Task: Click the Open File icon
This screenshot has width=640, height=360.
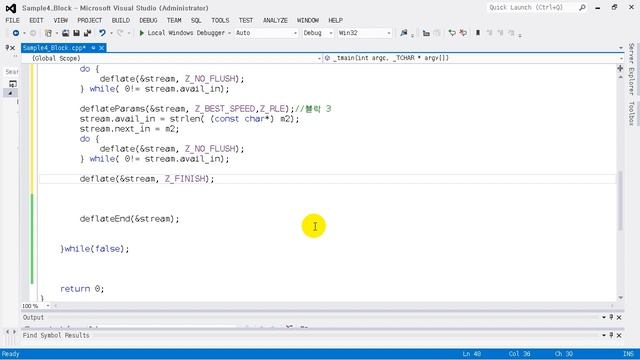Action: (65, 33)
